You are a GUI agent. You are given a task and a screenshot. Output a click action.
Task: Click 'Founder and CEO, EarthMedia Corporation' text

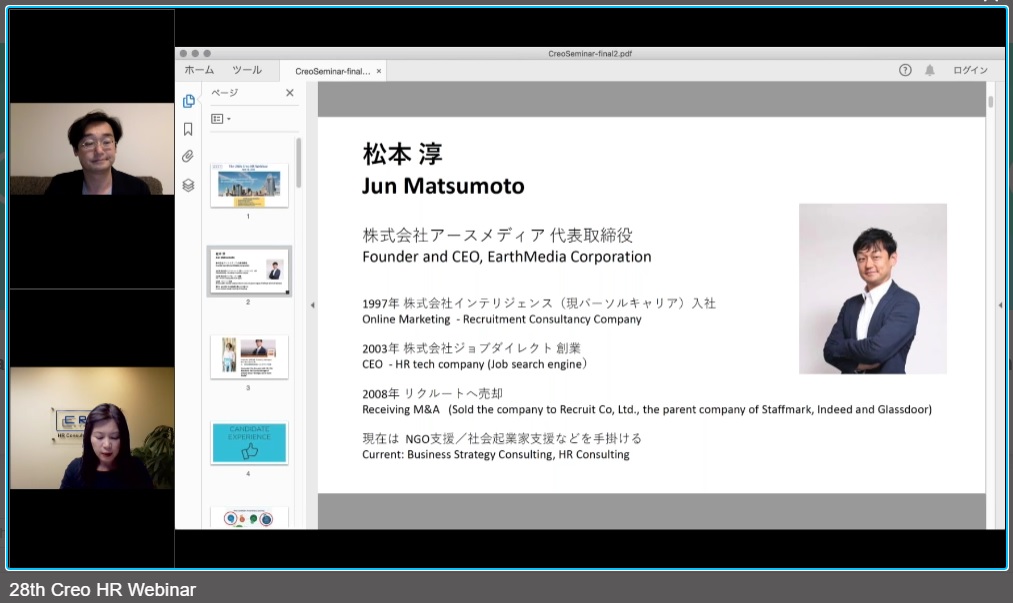tap(506, 257)
